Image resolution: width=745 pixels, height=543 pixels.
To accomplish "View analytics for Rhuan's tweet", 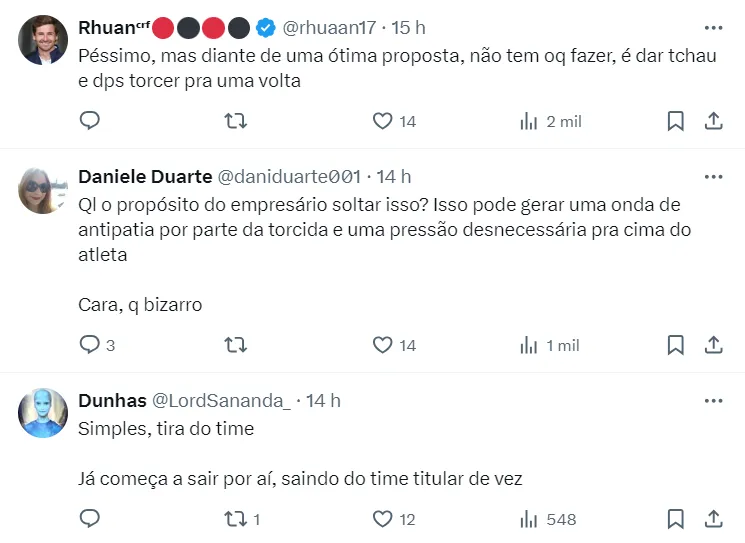I will [529, 121].
